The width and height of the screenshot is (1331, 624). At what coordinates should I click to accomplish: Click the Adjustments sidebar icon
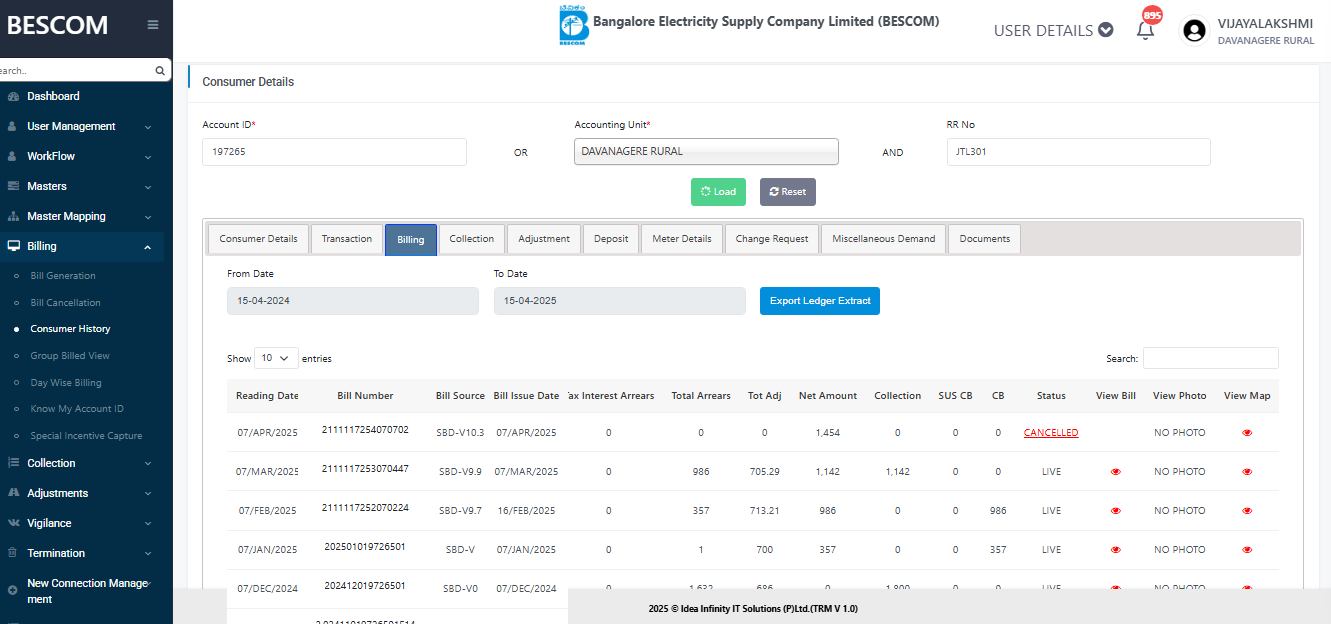click(13, 493)
